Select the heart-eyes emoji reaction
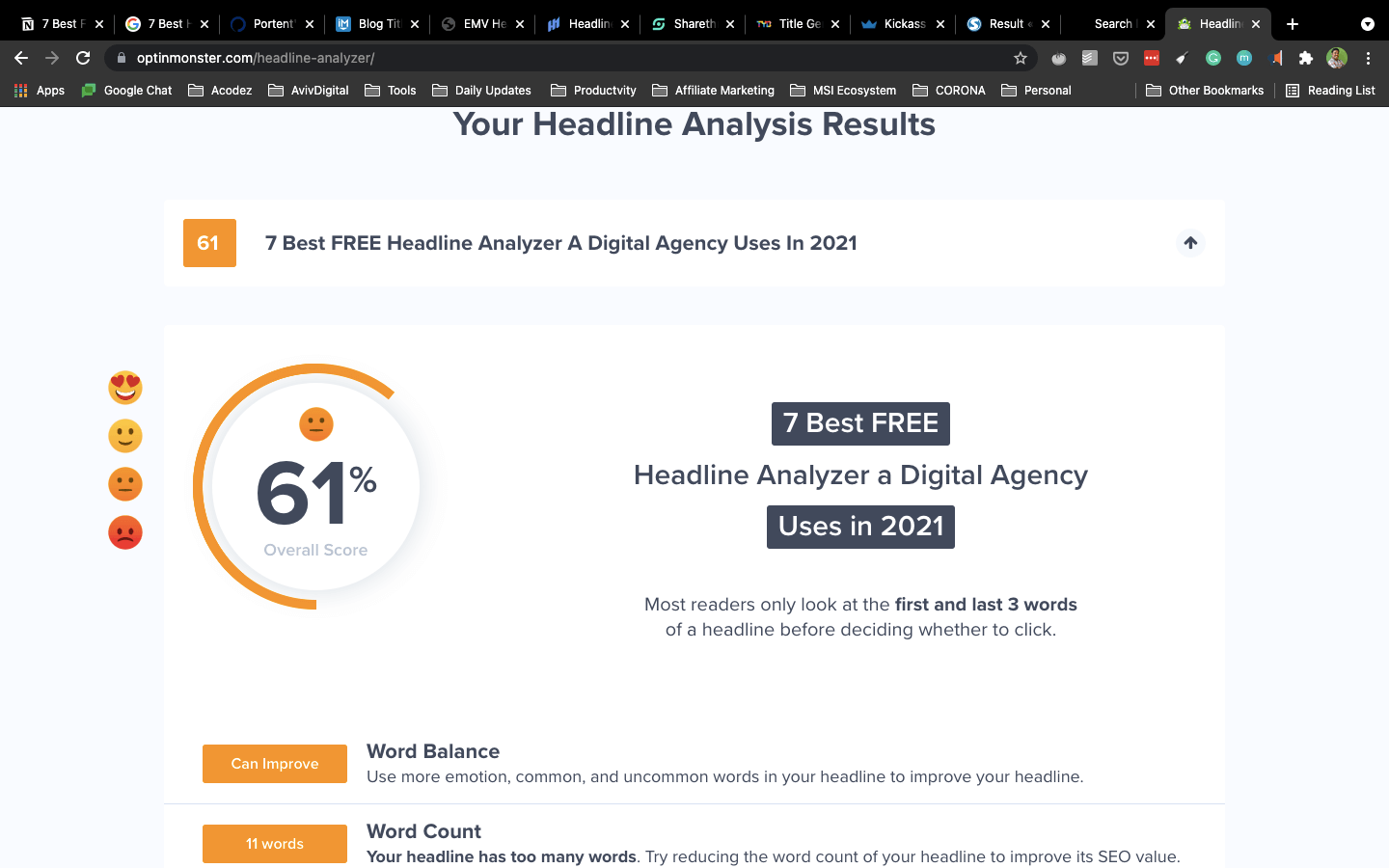Image resolution: width=1389 pixels, height=868 pixels. pyautogui.click(x=125, y=388)
